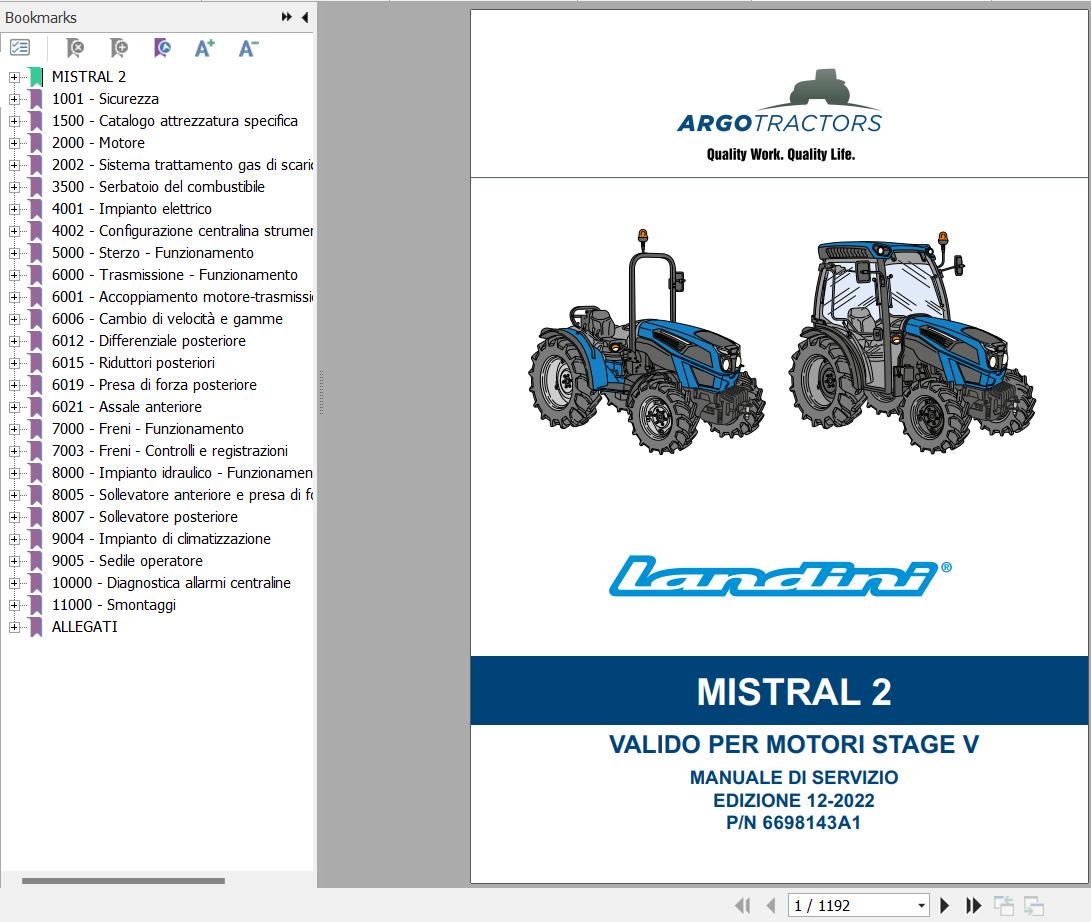Select the highlight current bookmark icon
Image resolution: width=1091 pixels, height=922 pixels.
click(x=162, y=46)
